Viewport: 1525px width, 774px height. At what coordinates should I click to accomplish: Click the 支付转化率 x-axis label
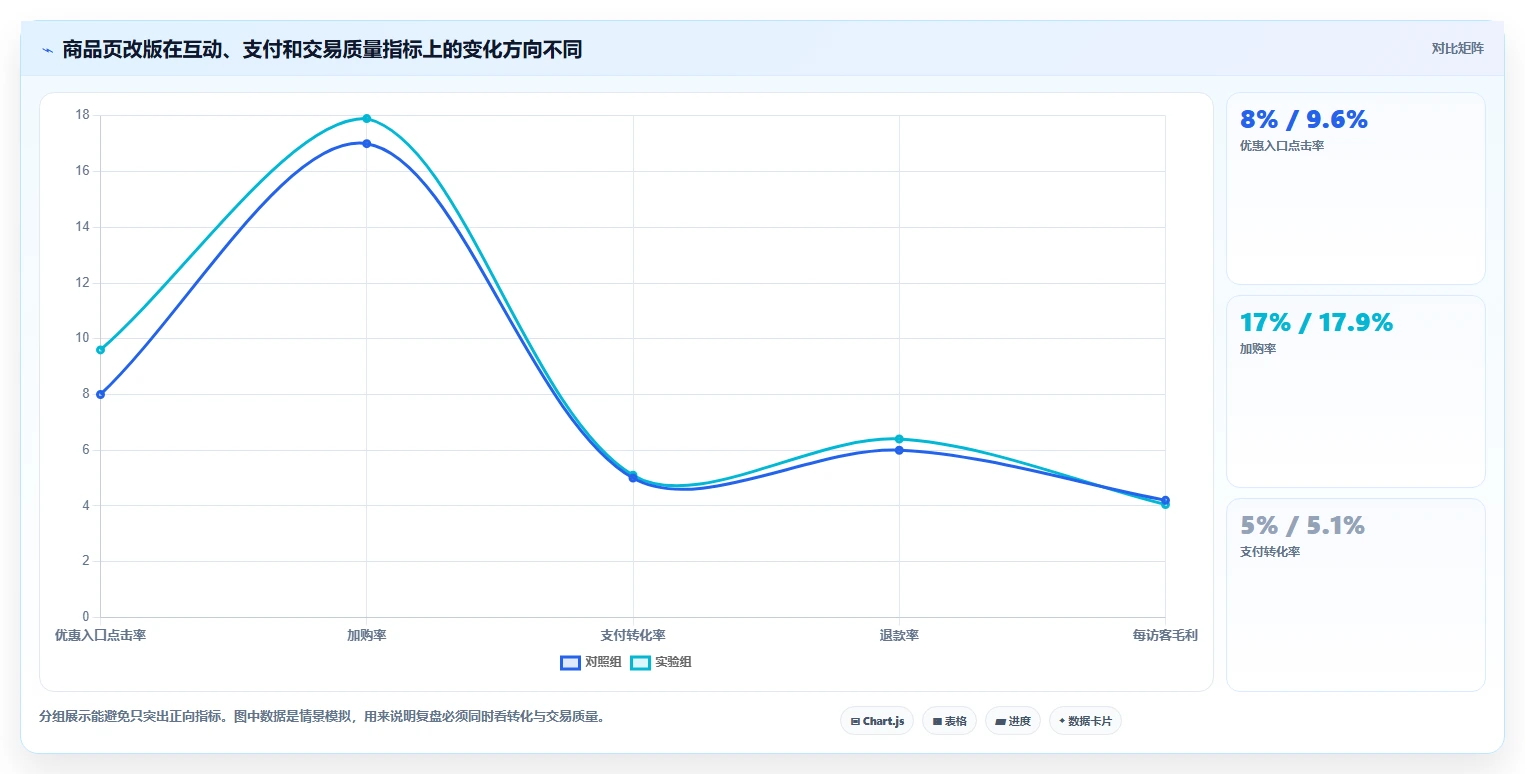633,635
